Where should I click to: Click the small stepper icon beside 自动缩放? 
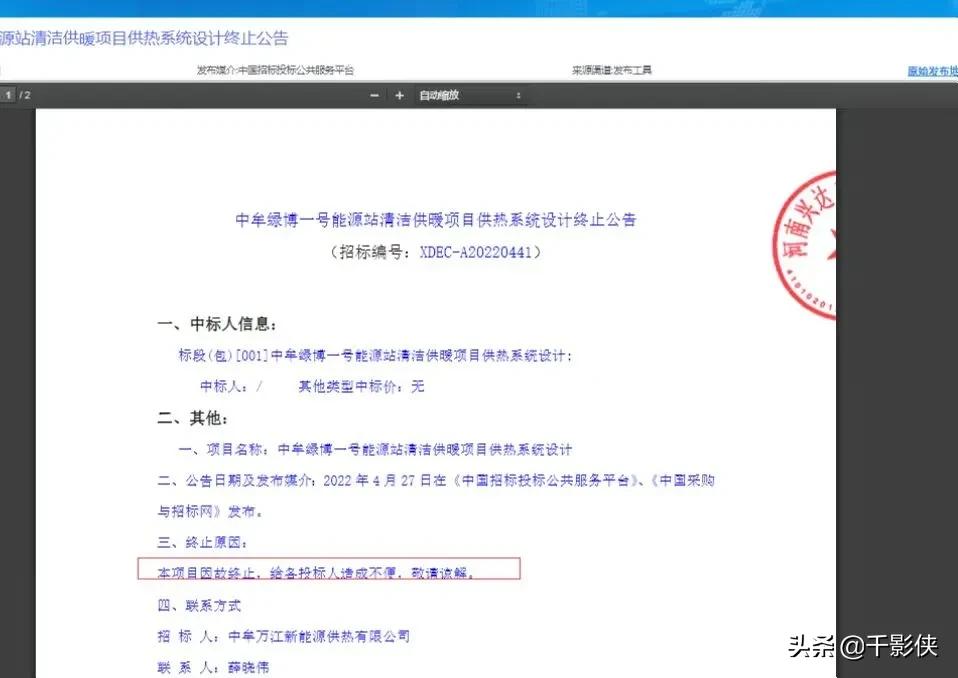click(516, 95)
